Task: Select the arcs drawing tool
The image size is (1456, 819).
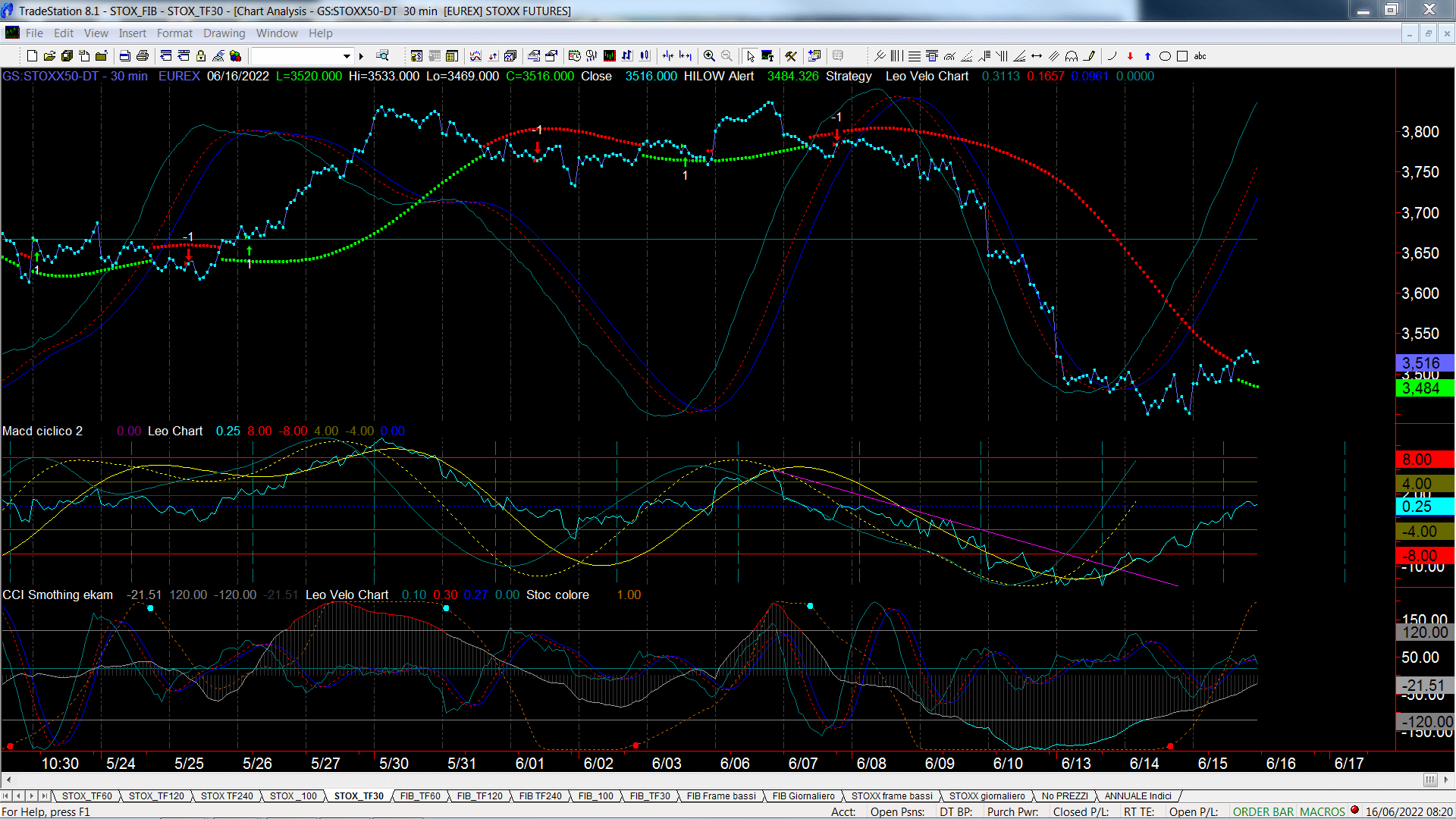Action: pos(1072,56)
